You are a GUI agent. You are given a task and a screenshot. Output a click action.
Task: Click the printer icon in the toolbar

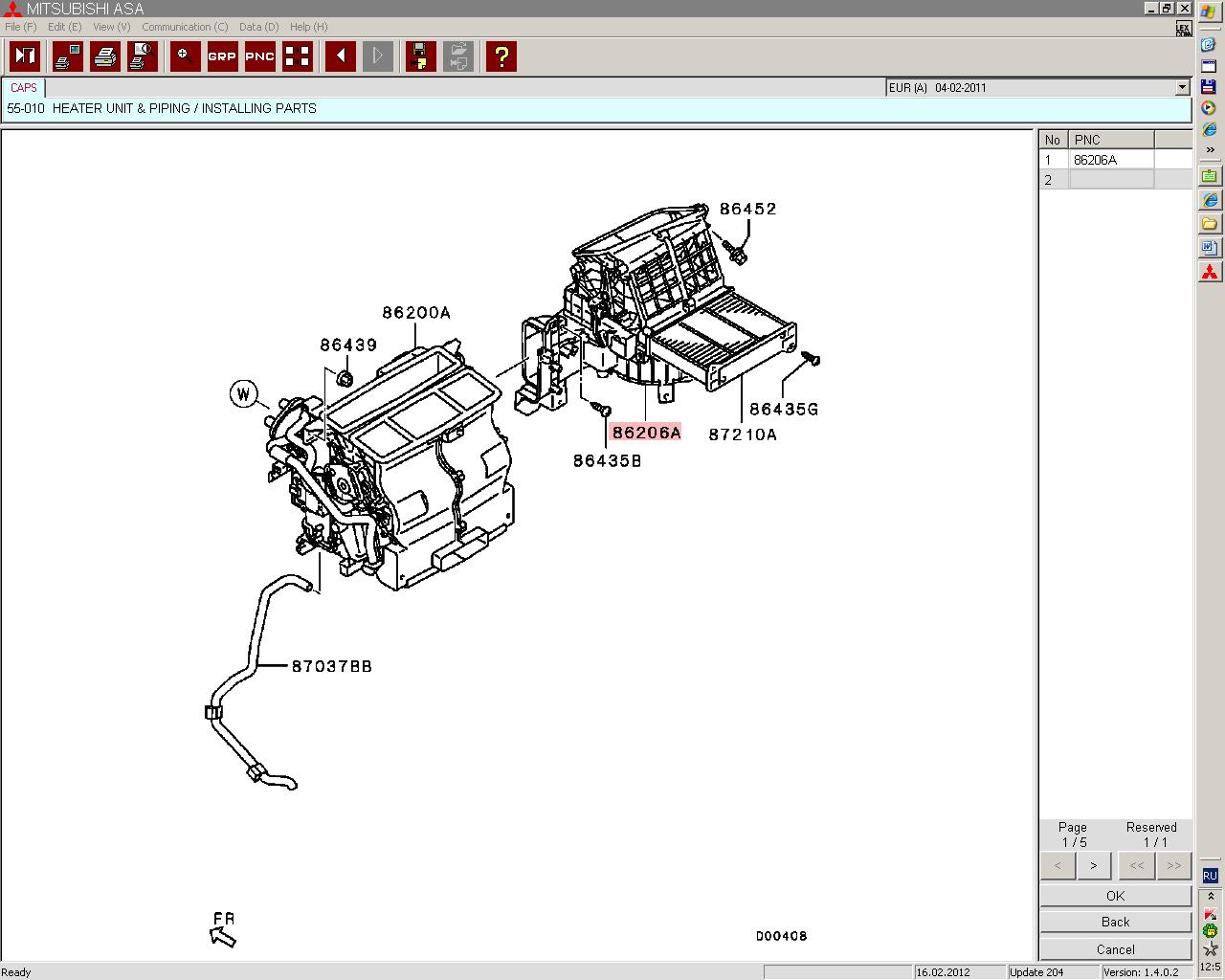pos(105,56)
